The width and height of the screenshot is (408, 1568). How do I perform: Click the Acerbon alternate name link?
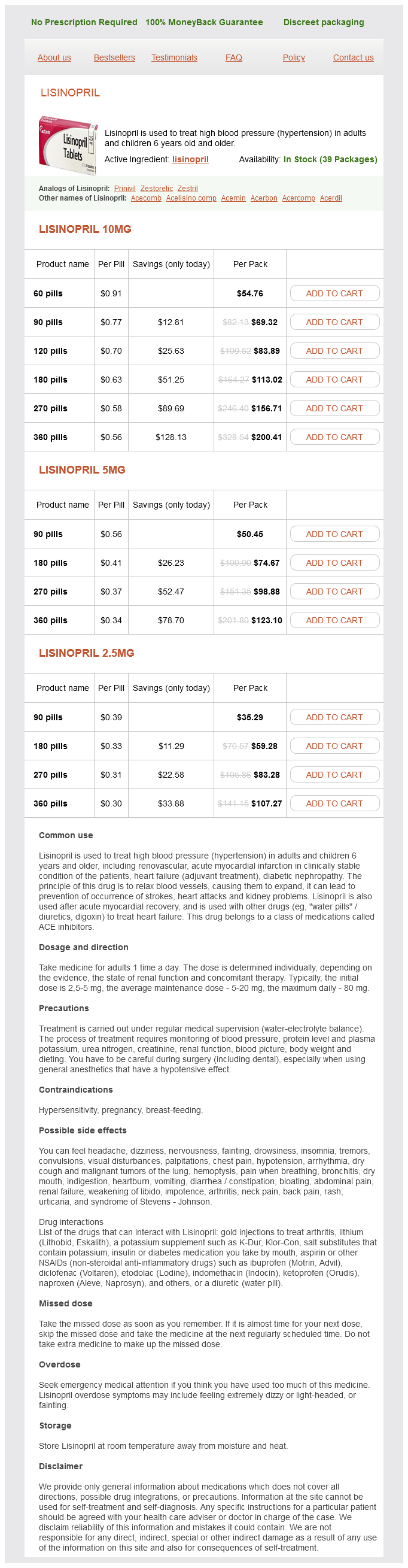(264, 198)
